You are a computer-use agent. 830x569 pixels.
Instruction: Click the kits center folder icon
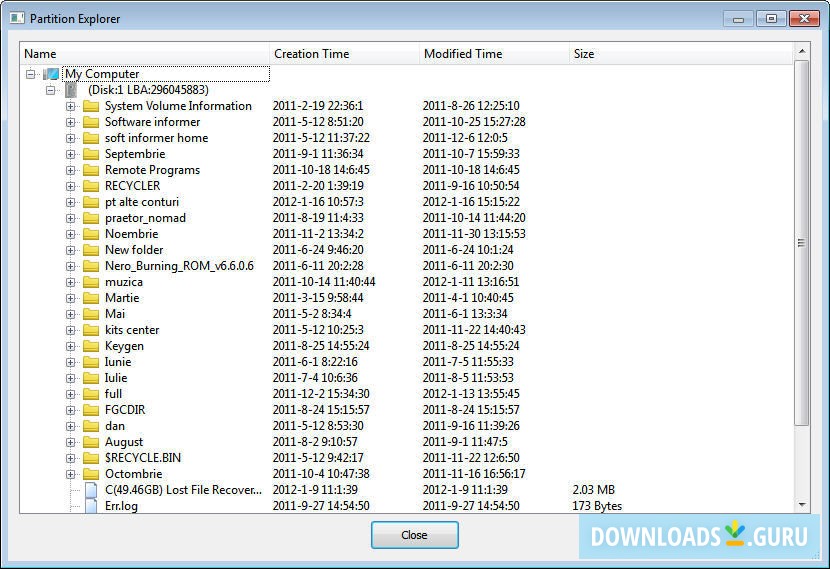click(91, 330)
